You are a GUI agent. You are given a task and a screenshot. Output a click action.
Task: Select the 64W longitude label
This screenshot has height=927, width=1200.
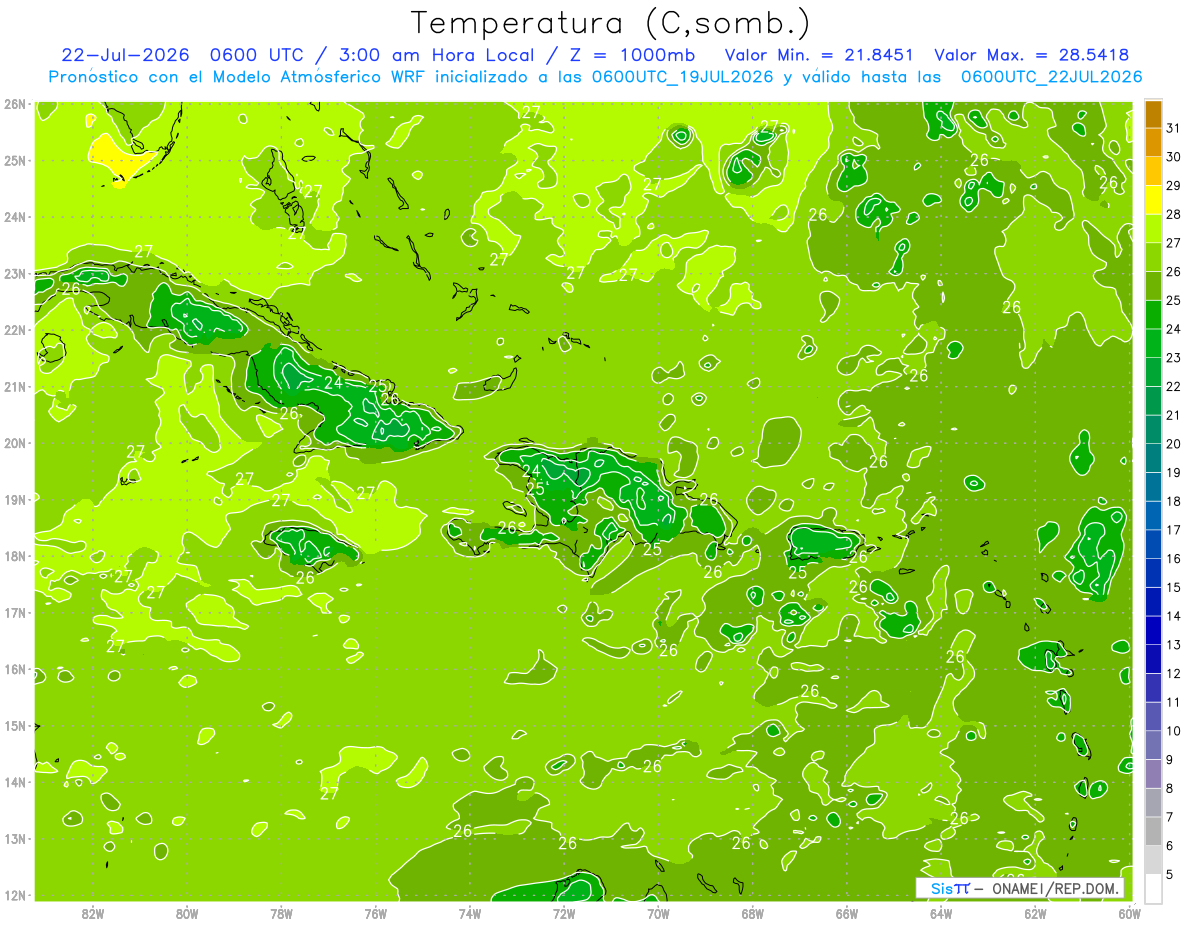(941, 913)
